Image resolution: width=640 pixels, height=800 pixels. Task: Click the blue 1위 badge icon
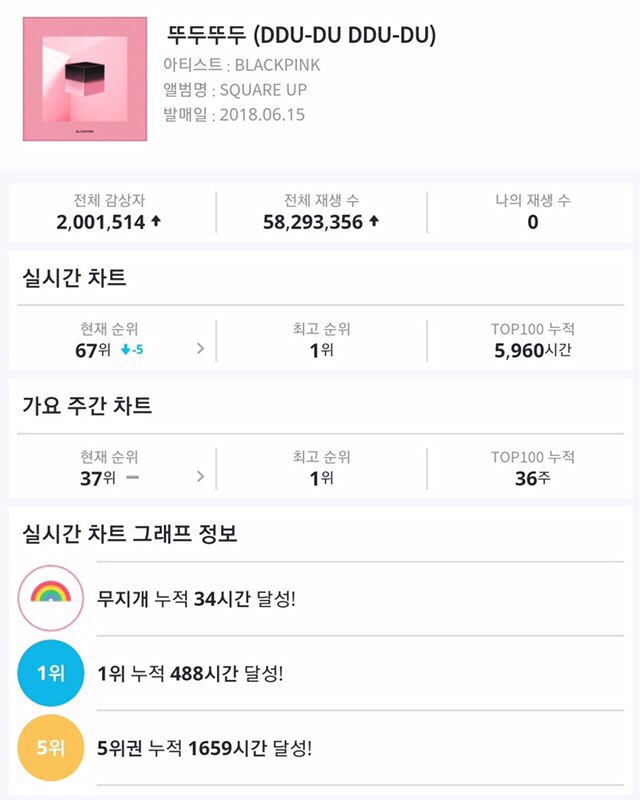(51, 673)
